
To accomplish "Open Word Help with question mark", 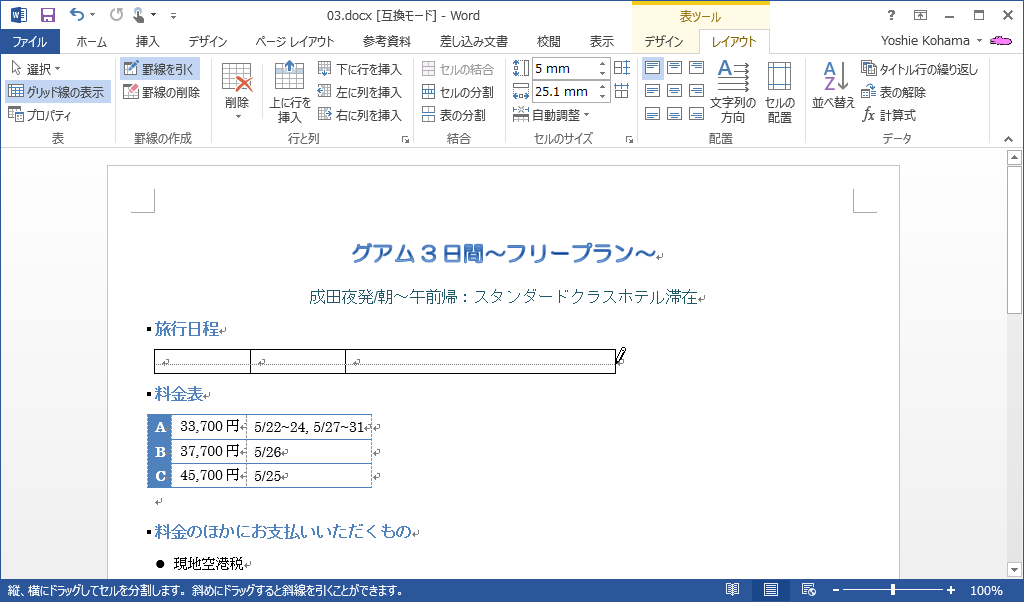I will [891, 15].
